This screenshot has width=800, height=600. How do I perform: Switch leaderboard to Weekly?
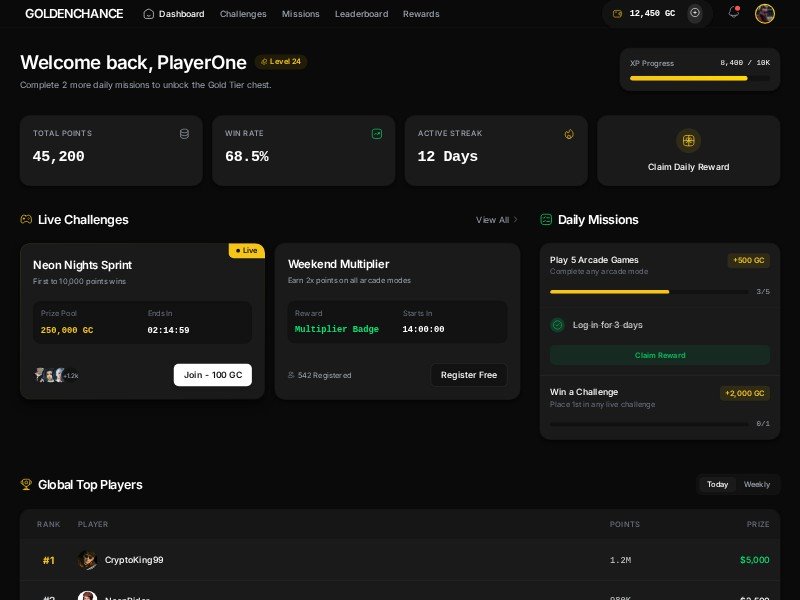757,484
